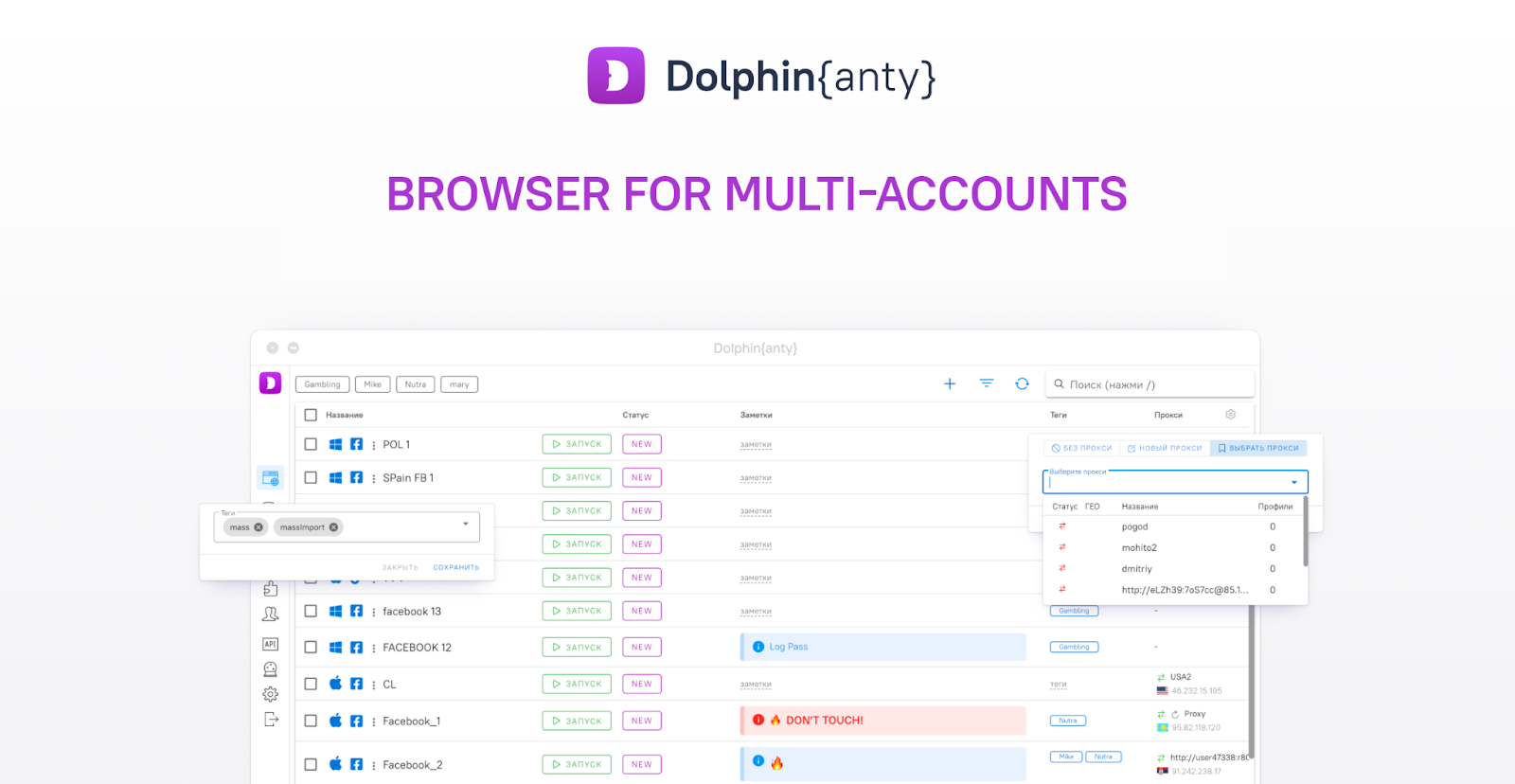Screen dimensions: 1515x784
Task: Remove the massImport tag chip
Action: coord(333,527)
